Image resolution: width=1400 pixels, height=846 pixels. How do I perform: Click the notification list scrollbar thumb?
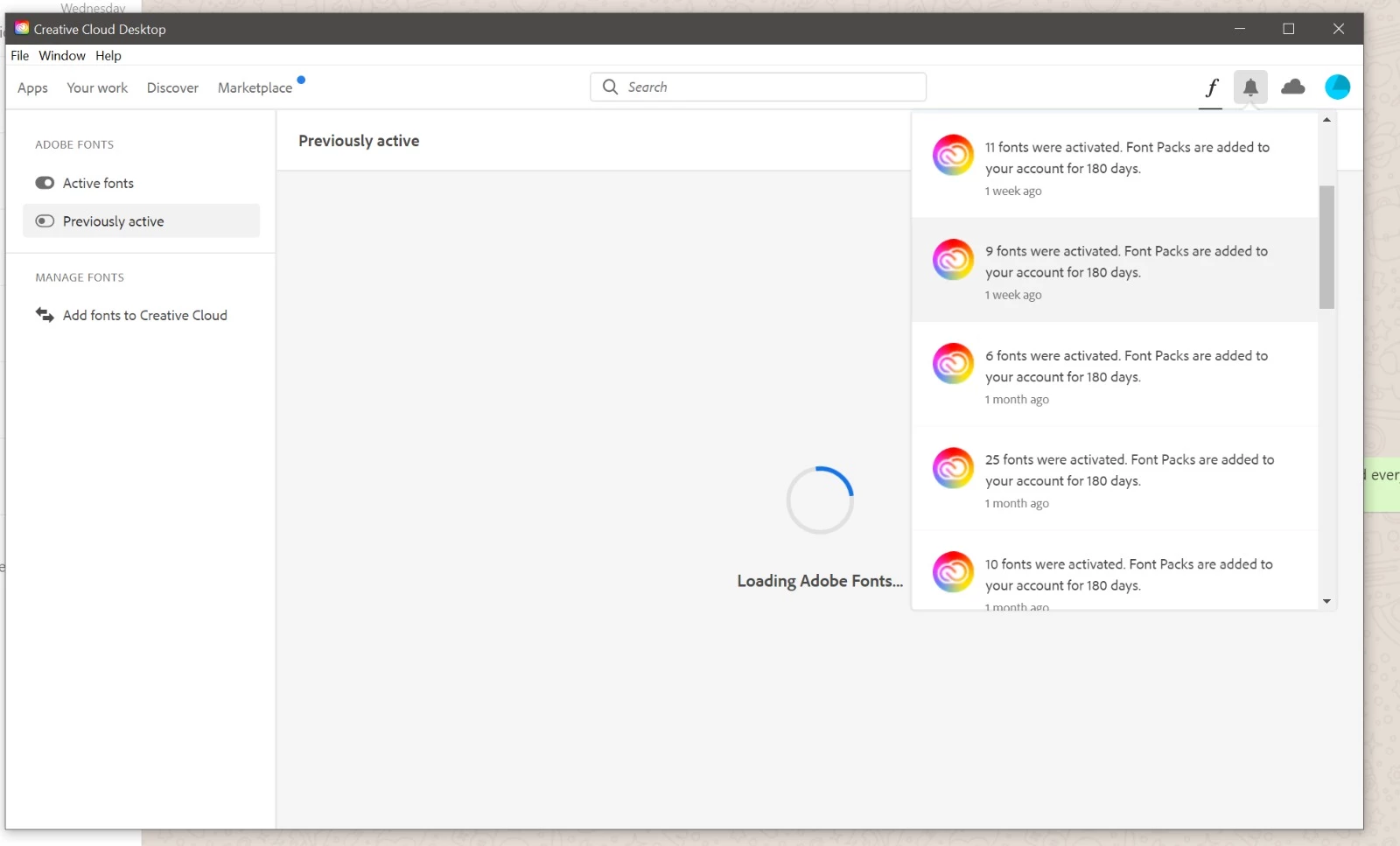coord(1326,247)
